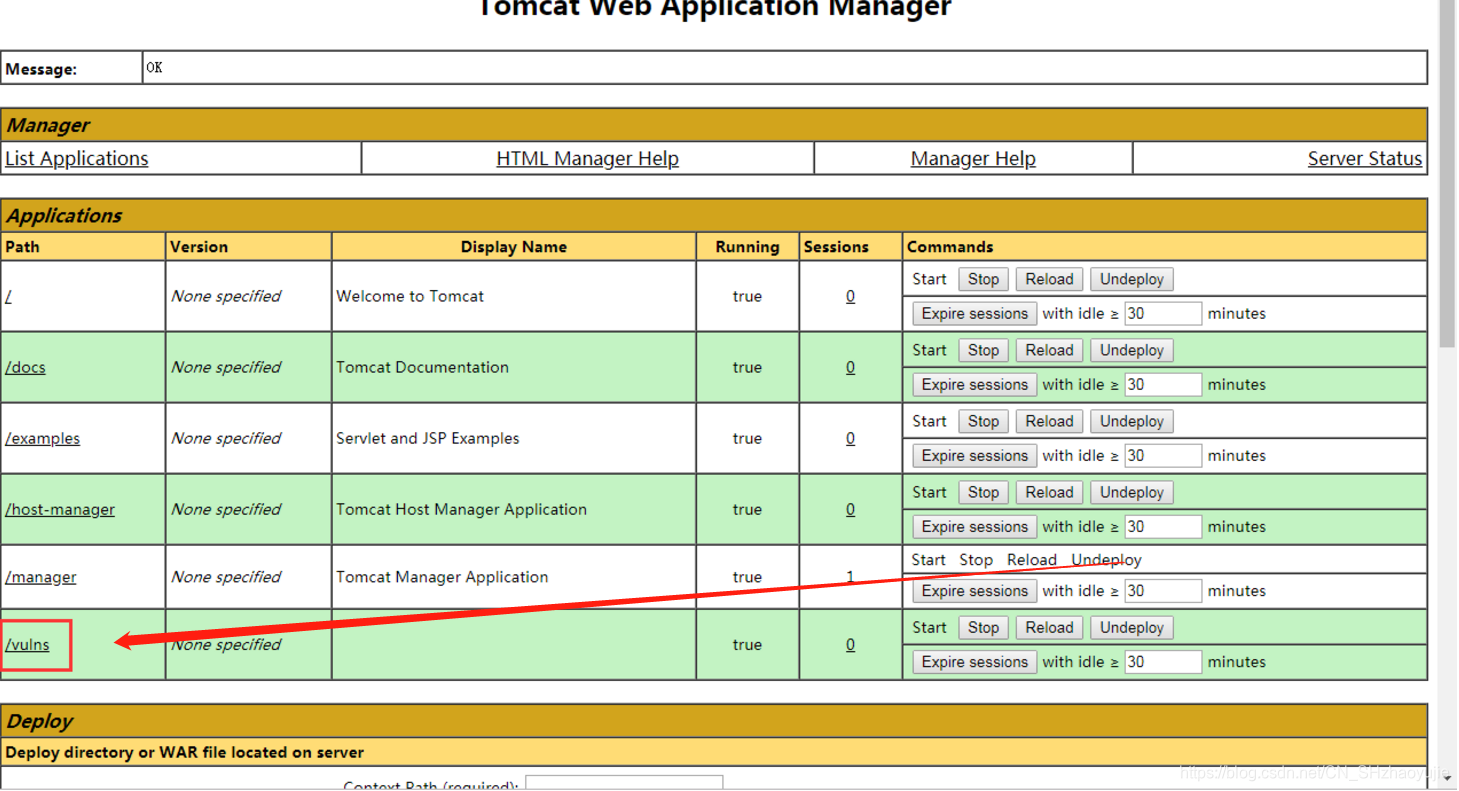The width and height of the screenshot is (1459, 791).
Task: Click Reload for the Welcome to Tomcat app
Action: (x=1049, y=279)
